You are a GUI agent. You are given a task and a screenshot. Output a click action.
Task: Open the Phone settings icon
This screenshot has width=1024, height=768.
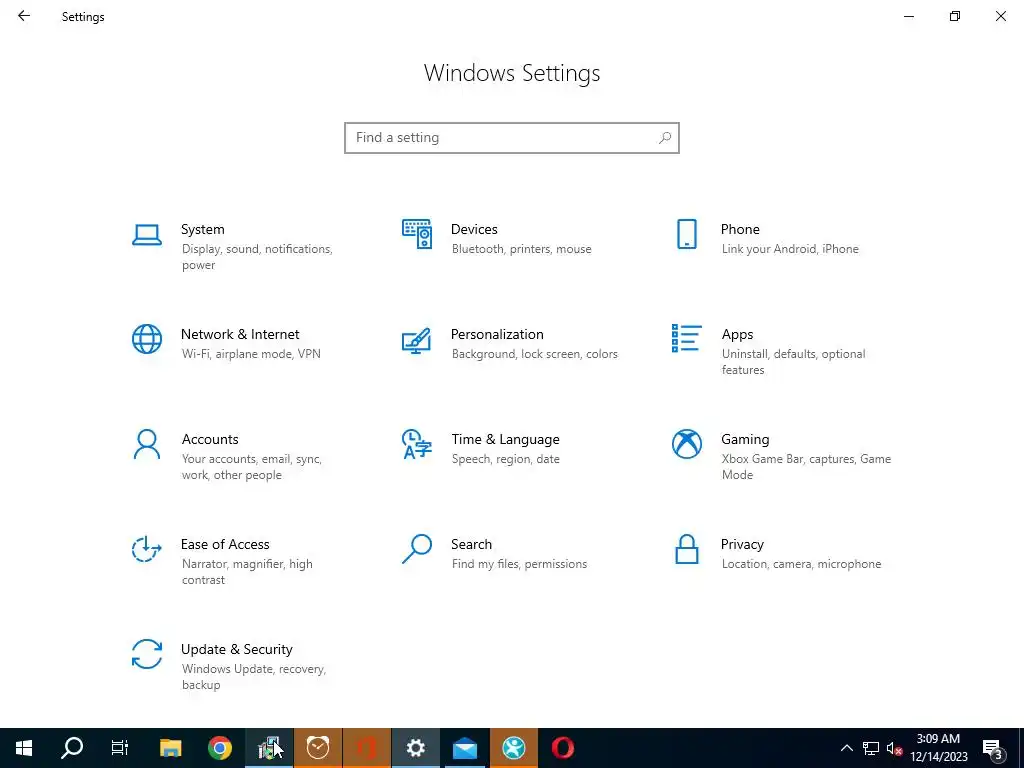tap(686, 234)
